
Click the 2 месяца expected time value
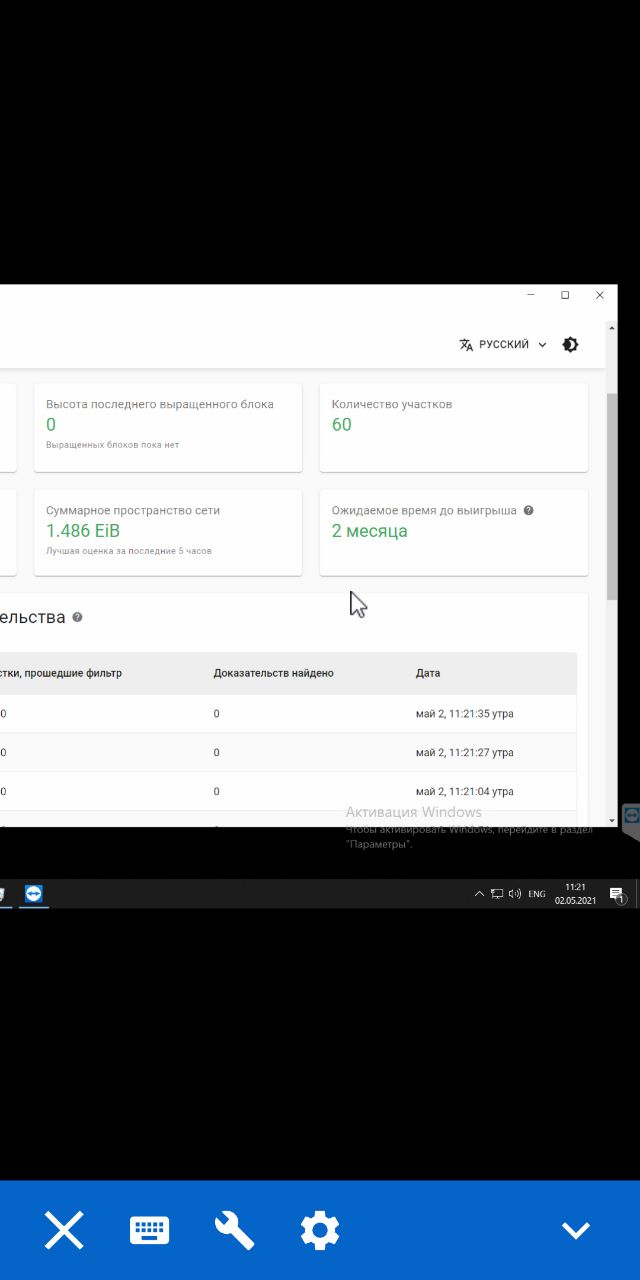(370, 531)
